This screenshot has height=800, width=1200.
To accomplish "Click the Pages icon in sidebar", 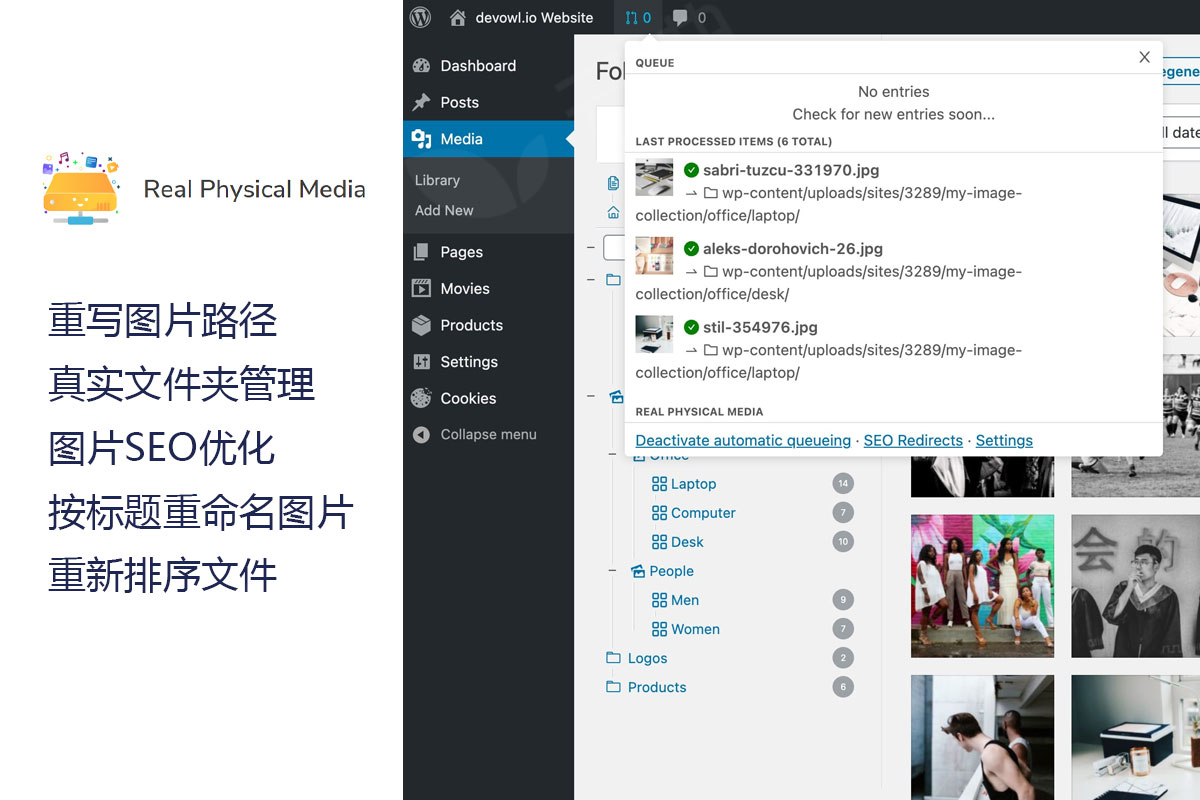I will [421, 252].
